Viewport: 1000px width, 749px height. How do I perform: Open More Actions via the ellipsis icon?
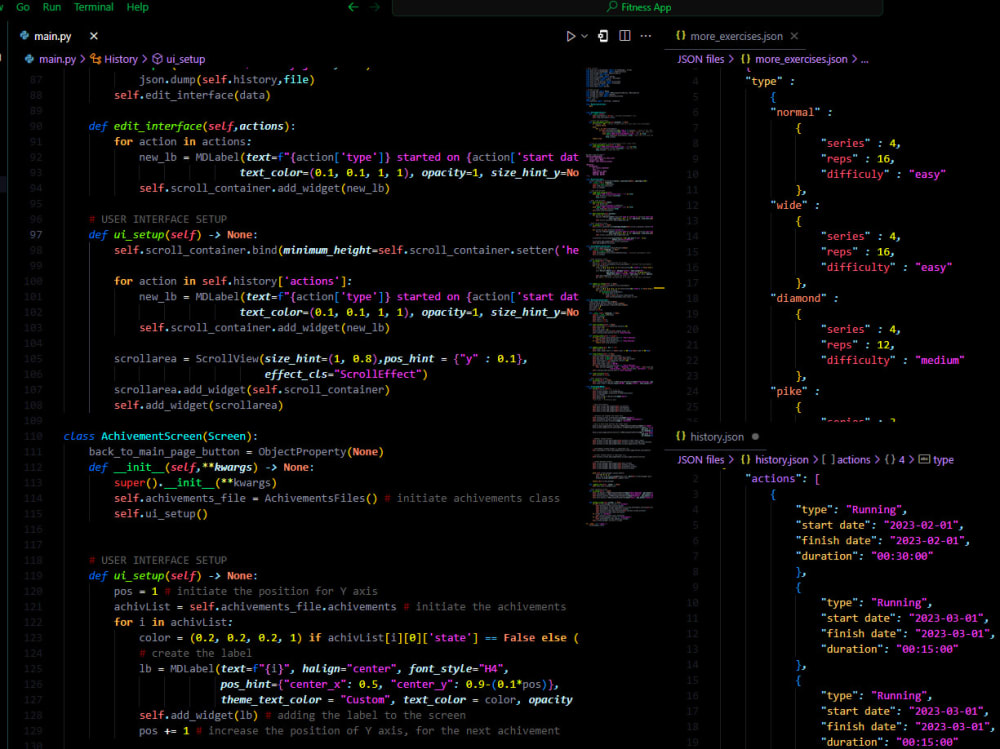click(645, 36)
